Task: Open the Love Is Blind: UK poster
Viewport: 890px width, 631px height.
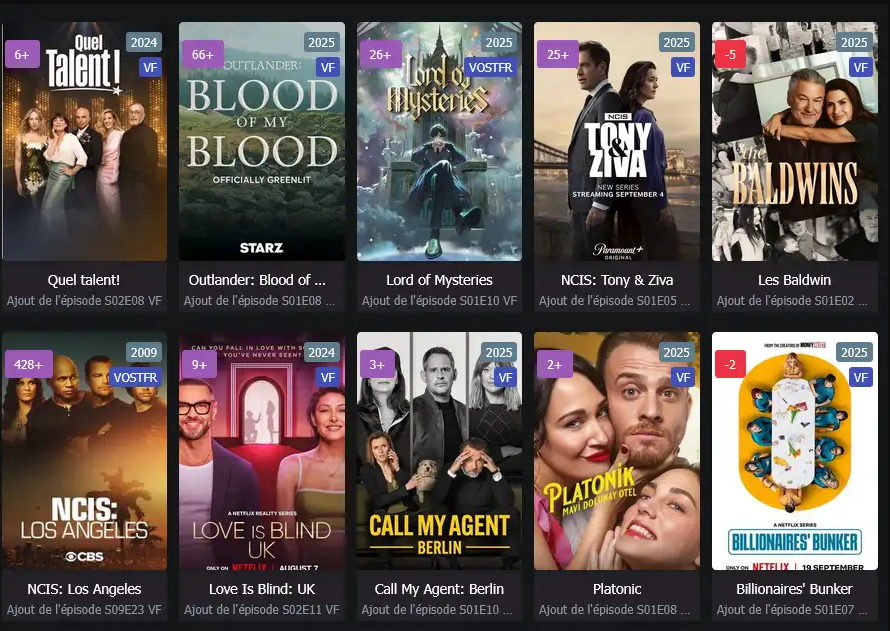Action: 262,451
